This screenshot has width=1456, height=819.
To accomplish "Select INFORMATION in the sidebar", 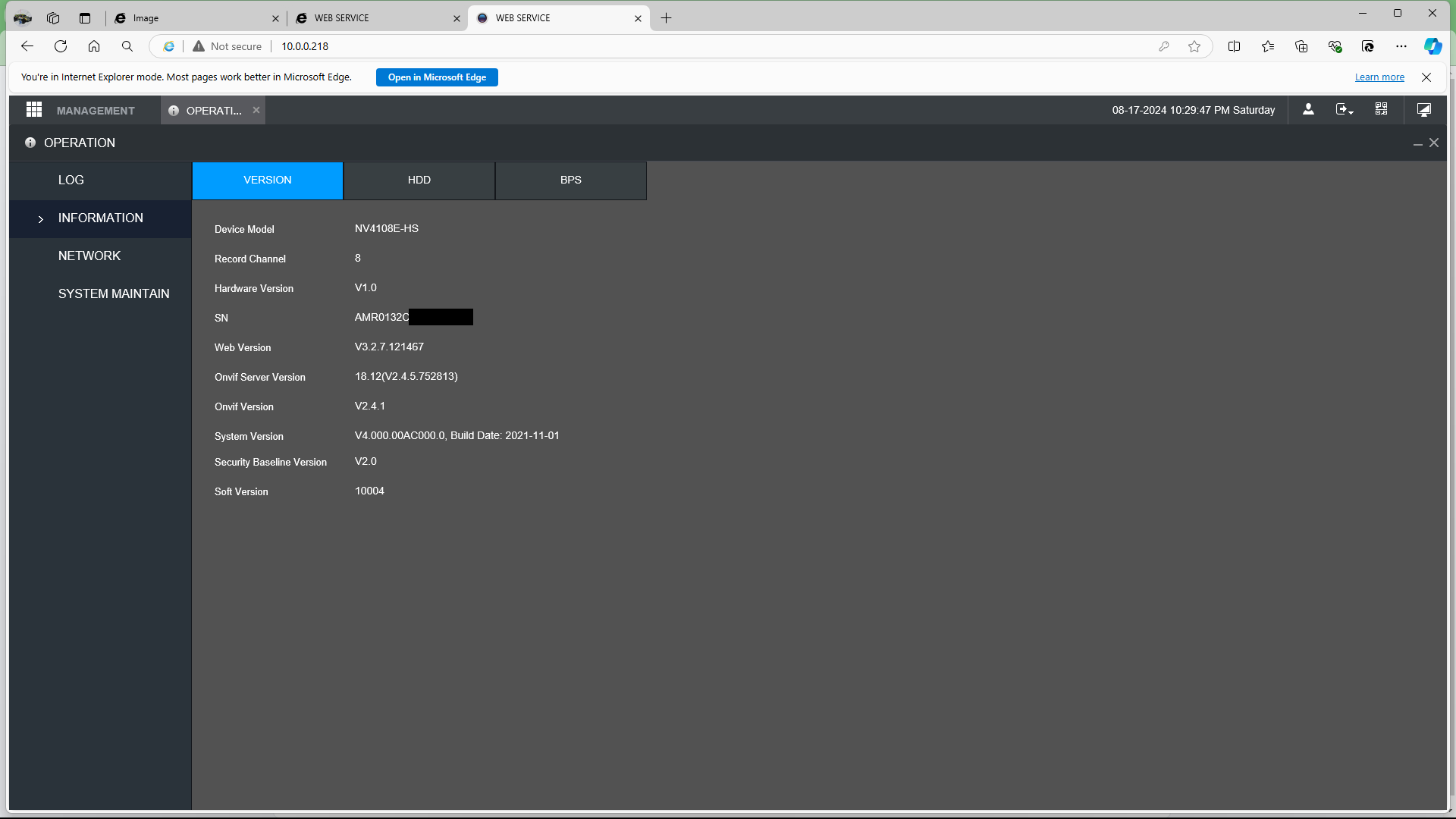I will click(100, 218).
